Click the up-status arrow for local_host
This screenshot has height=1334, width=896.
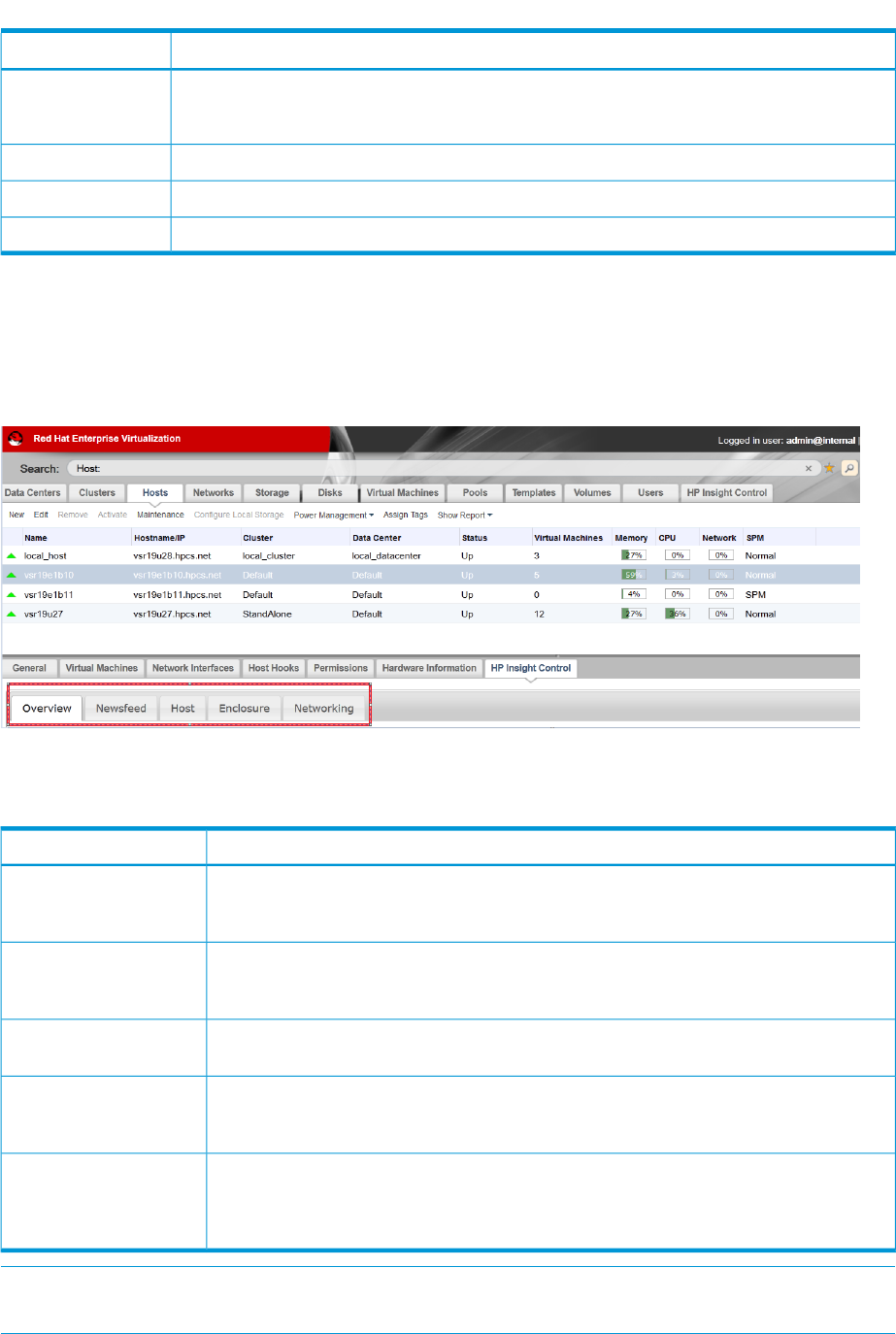coord(12,556)
